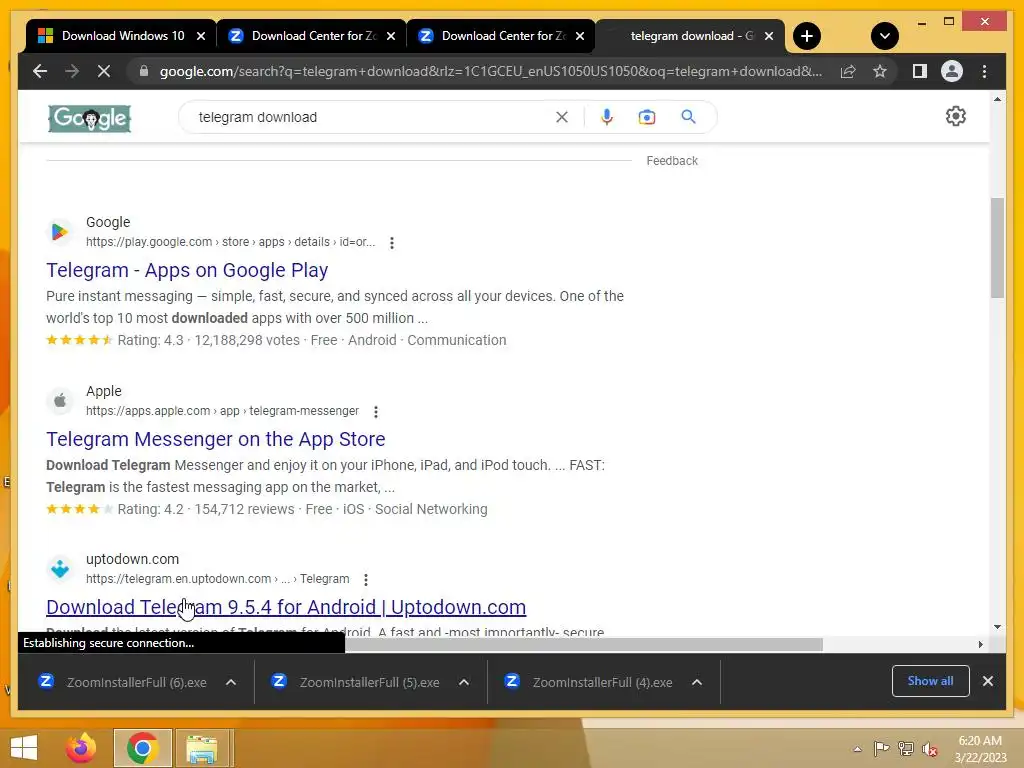Click the Chrome taskbar icon
1024x768 pixels.
click(x=142, y=748)
